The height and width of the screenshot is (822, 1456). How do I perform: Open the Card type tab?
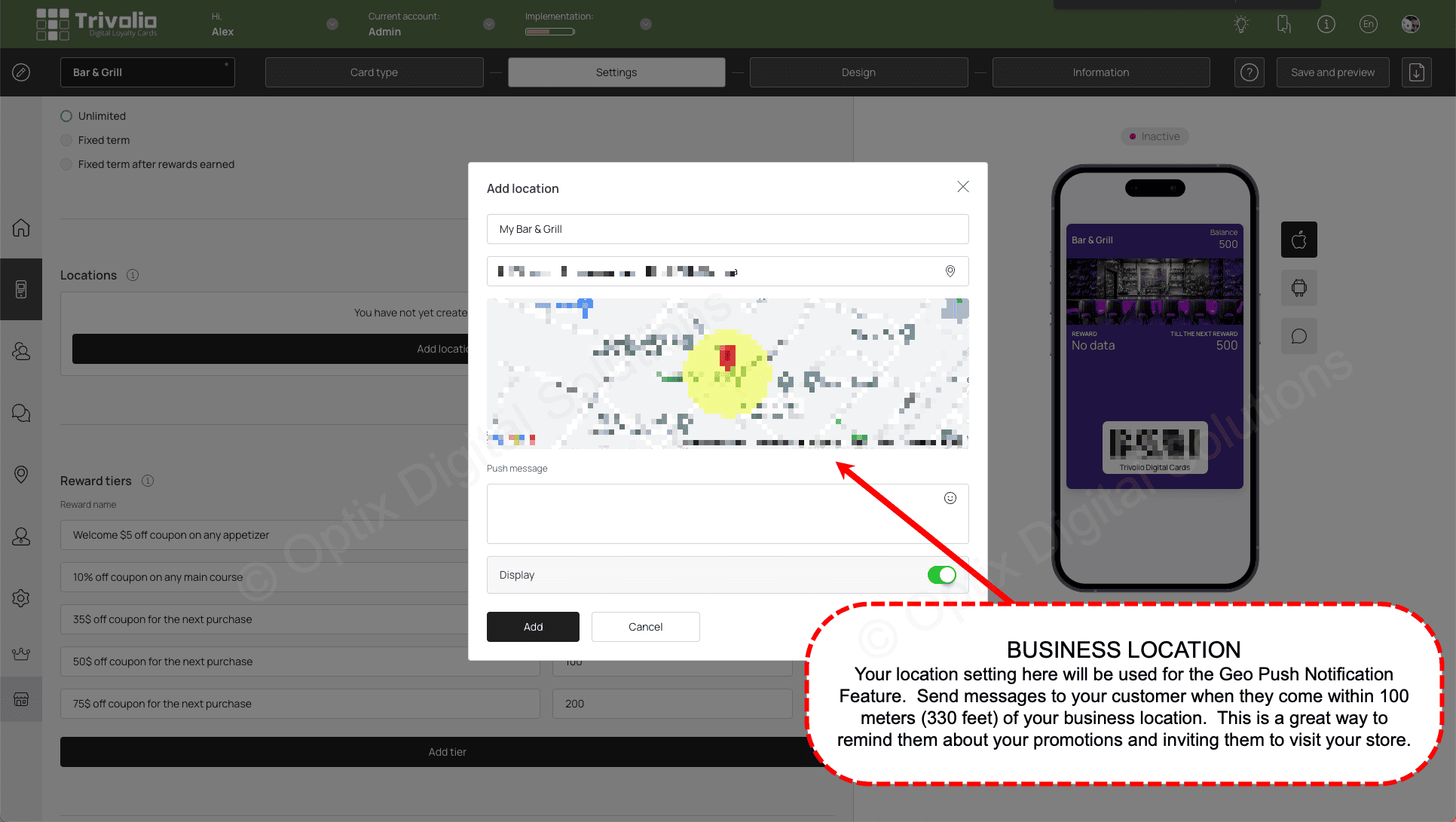373,71
